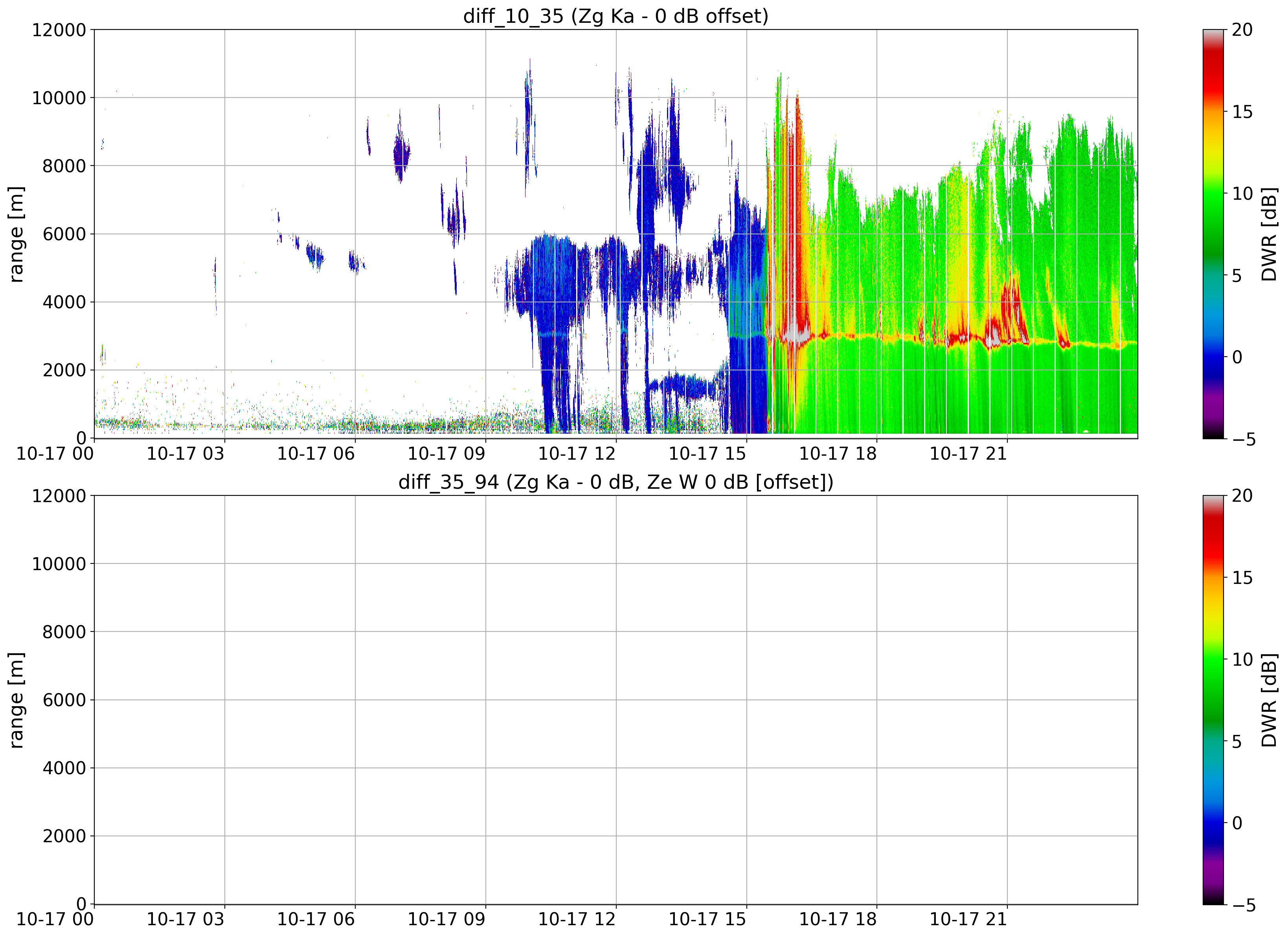Click the top plot's '10-17 06' time tick label
The height and width of the screenshot is (937, 1288).
pos(316,453)
